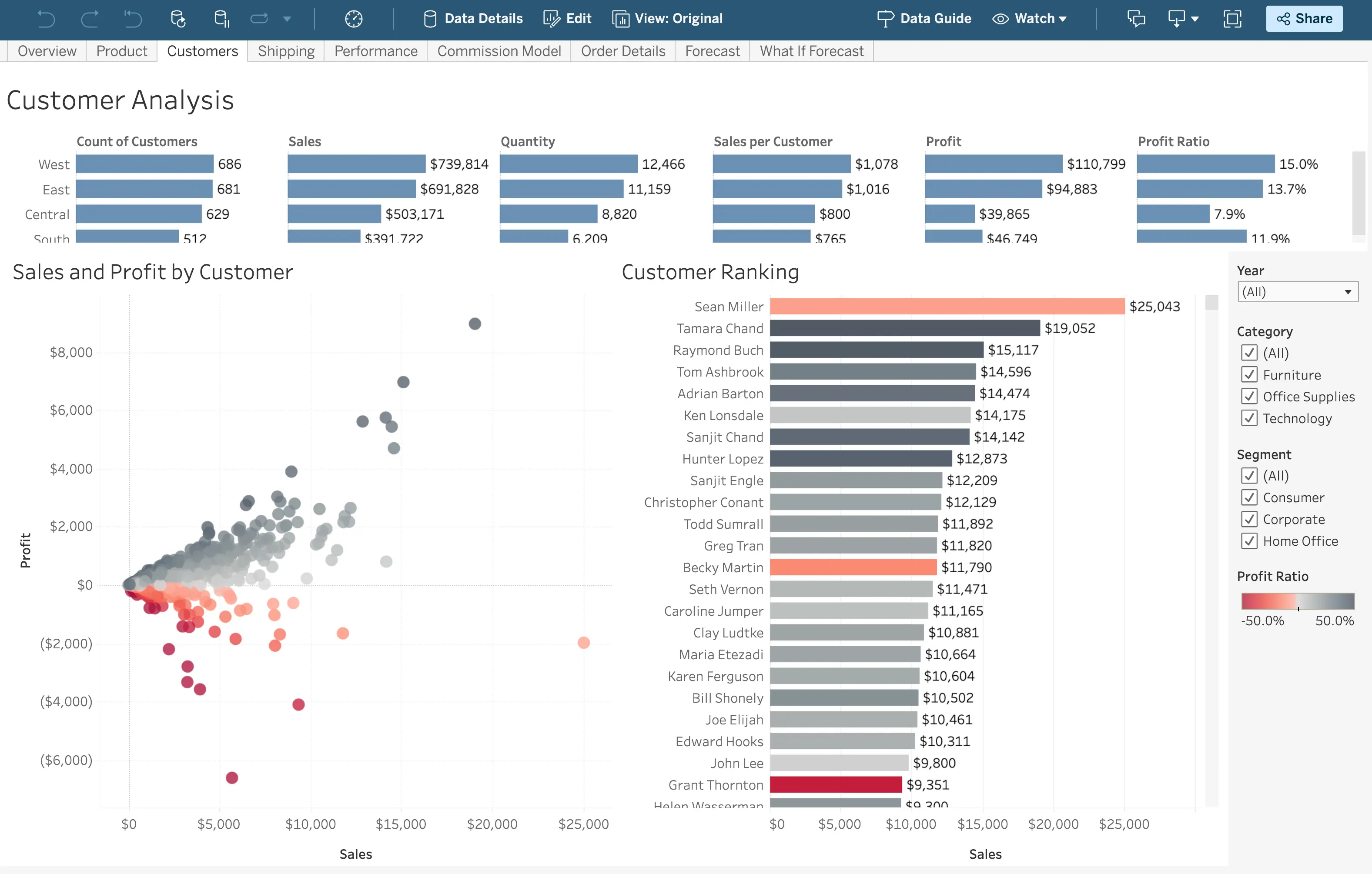Click the Share button
The height and width of the screenshot is (874, 1372).
click(x=1304, y=18)
